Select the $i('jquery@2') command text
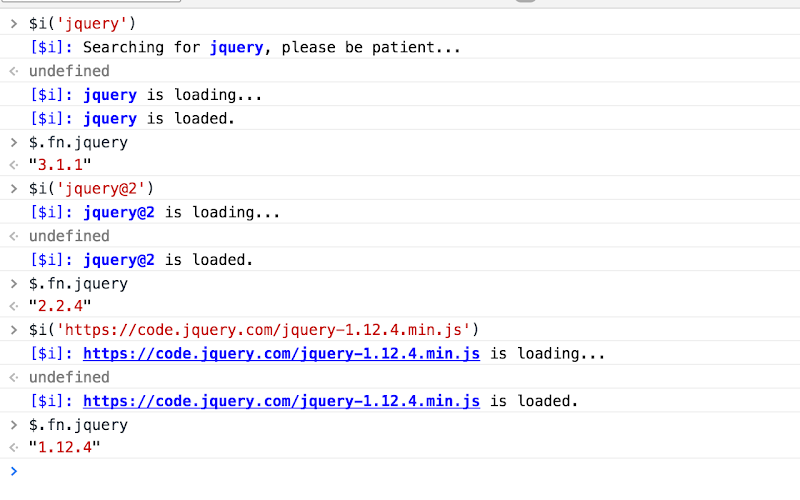 (91, 189)
